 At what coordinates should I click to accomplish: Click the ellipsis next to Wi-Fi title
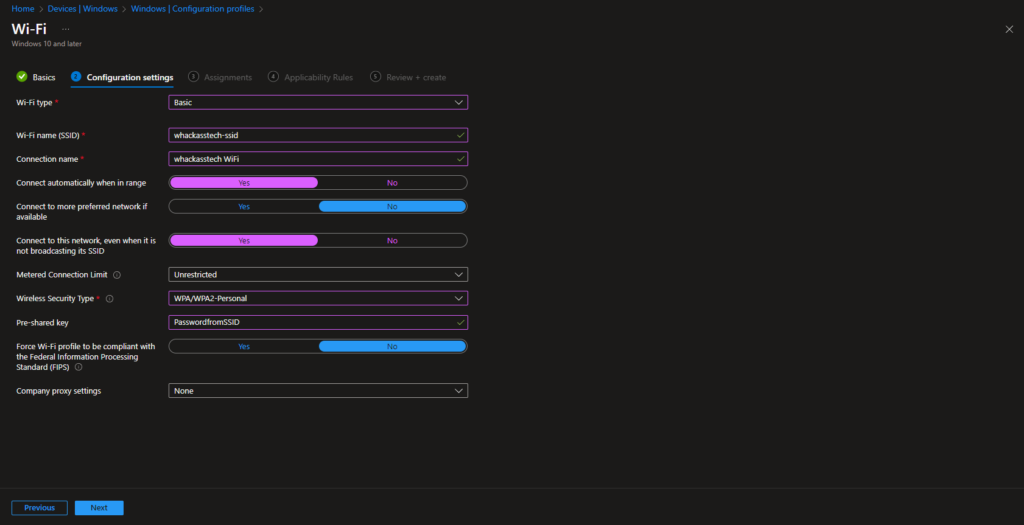click(65, 29)
